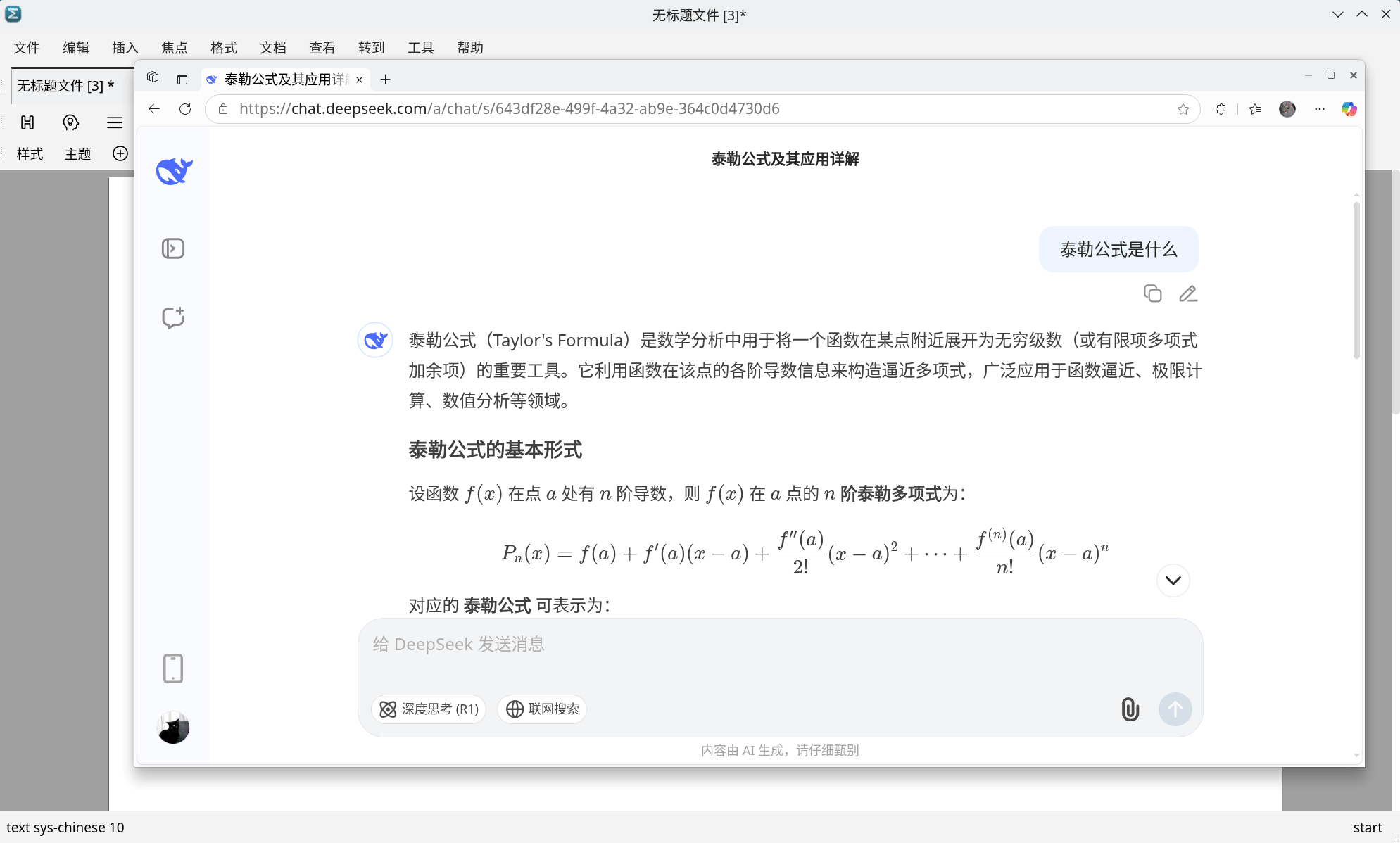
Task: Bookmark this page with the star icon
Action: tap(1183, 109)
